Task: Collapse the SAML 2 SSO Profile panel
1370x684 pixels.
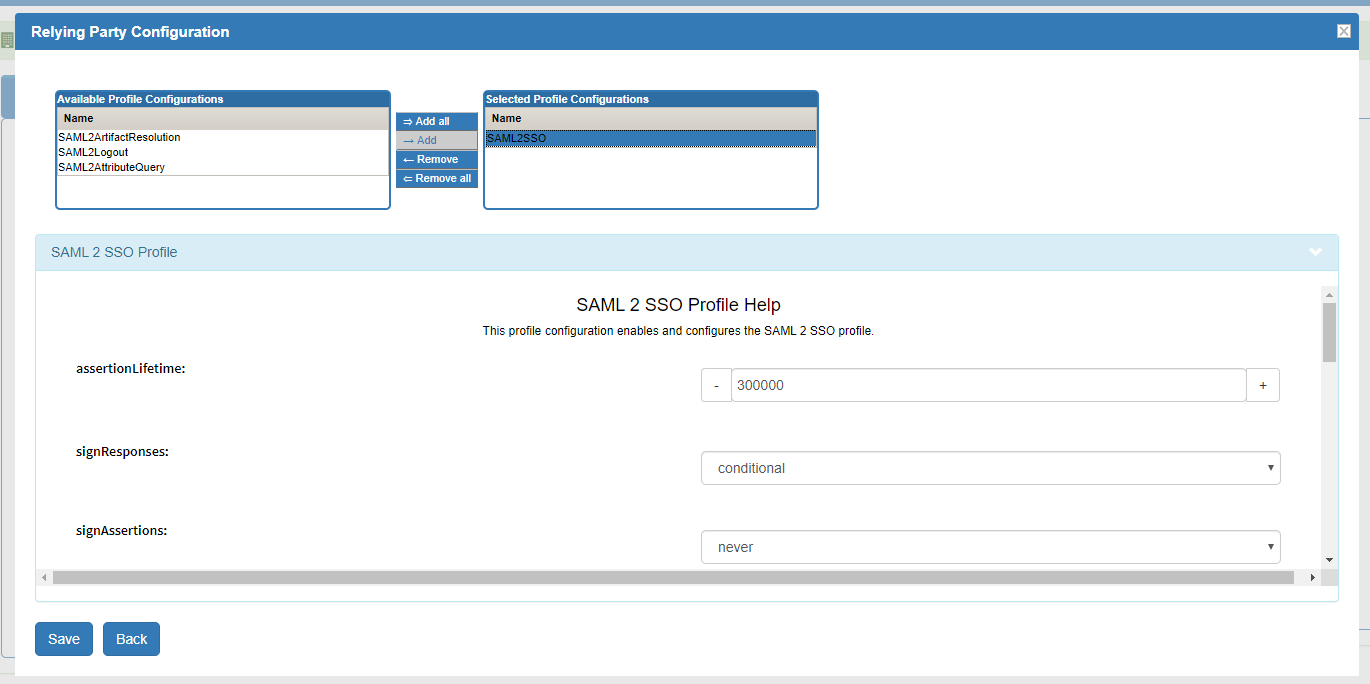Action: [1315, 252]
